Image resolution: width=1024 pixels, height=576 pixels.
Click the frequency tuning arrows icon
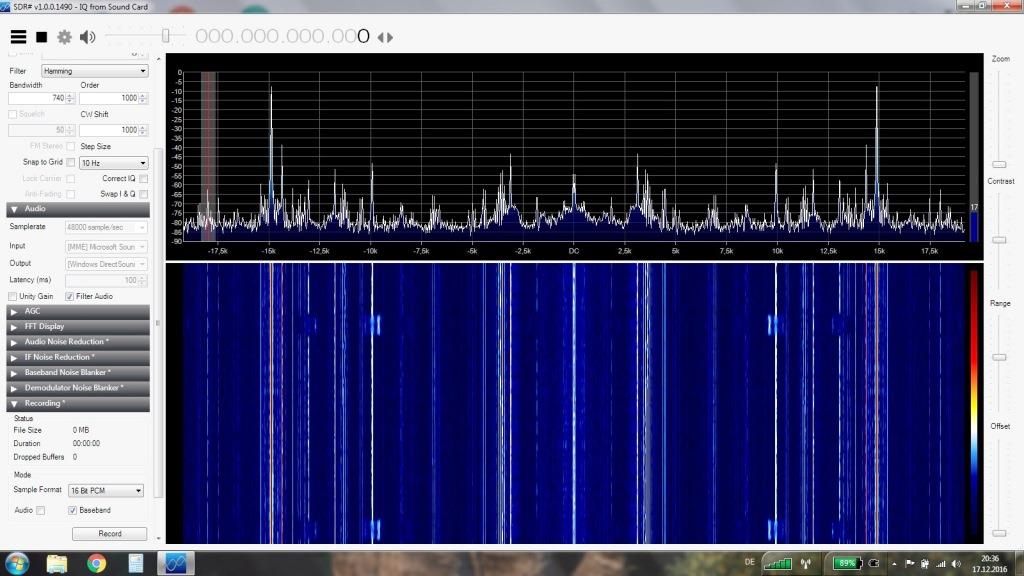385,38
